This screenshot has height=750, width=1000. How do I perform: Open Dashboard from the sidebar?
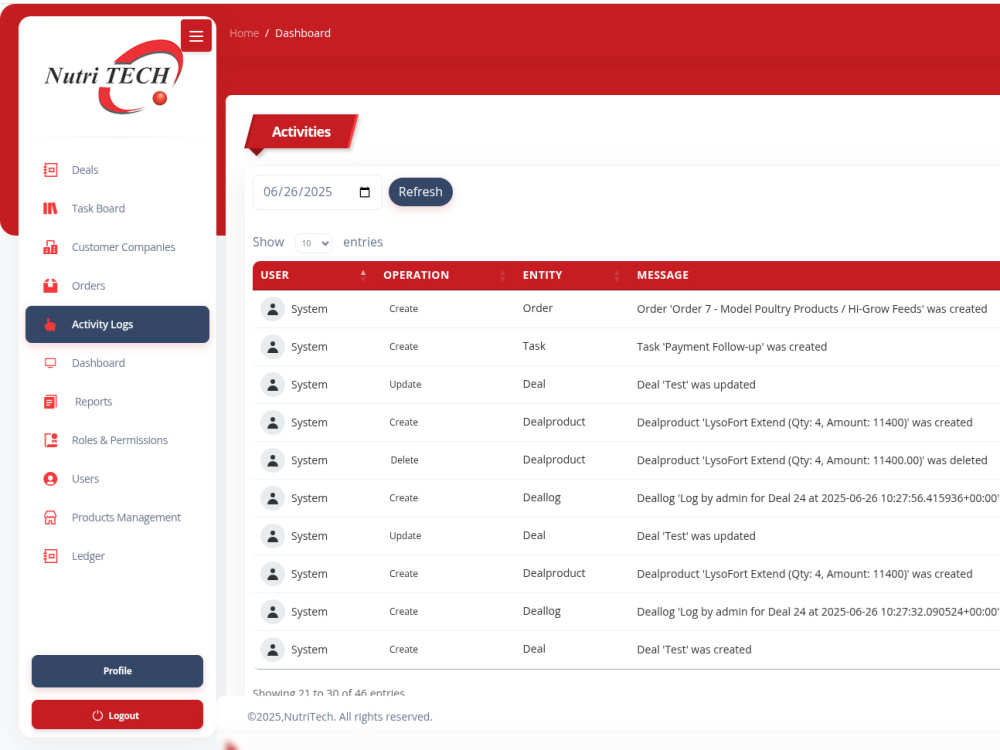coord(117,363)
